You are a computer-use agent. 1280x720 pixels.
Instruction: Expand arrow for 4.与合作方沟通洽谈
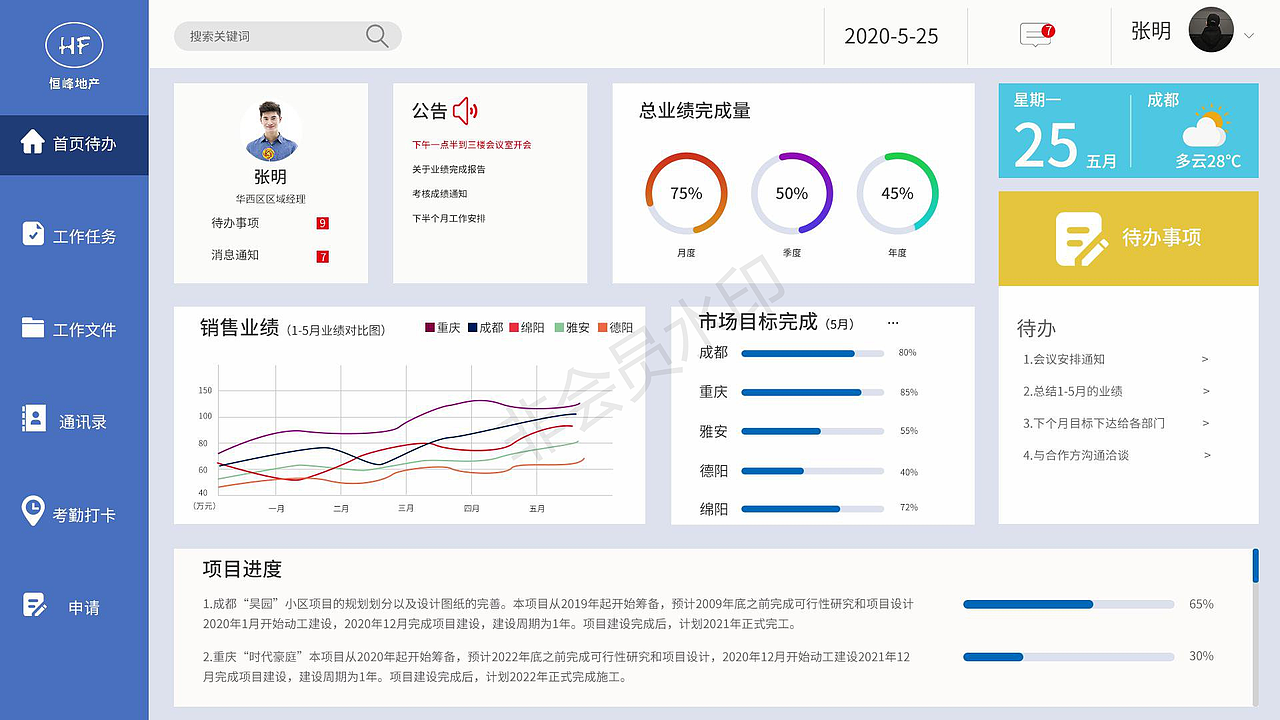(1205, 455)
